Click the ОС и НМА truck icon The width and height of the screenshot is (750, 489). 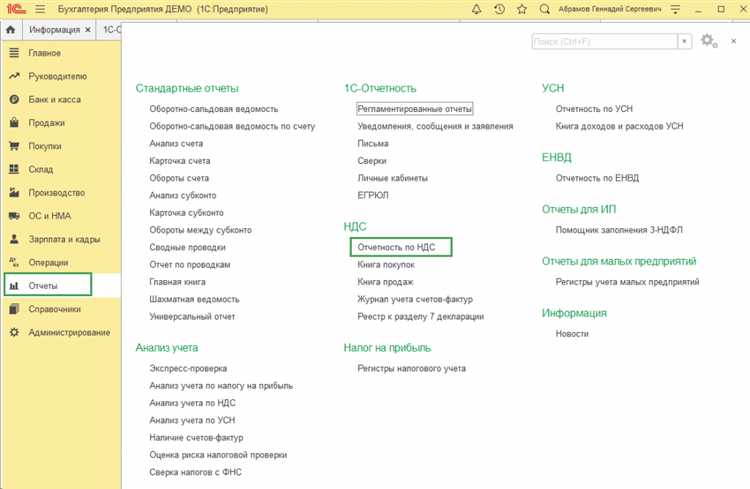(14, 216)
